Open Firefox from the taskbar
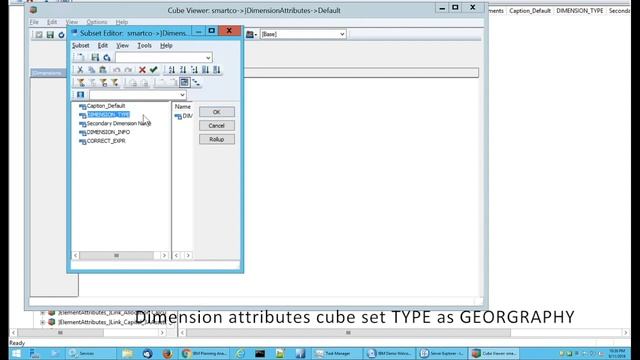 pyautogui.click(x=167, y=353)
